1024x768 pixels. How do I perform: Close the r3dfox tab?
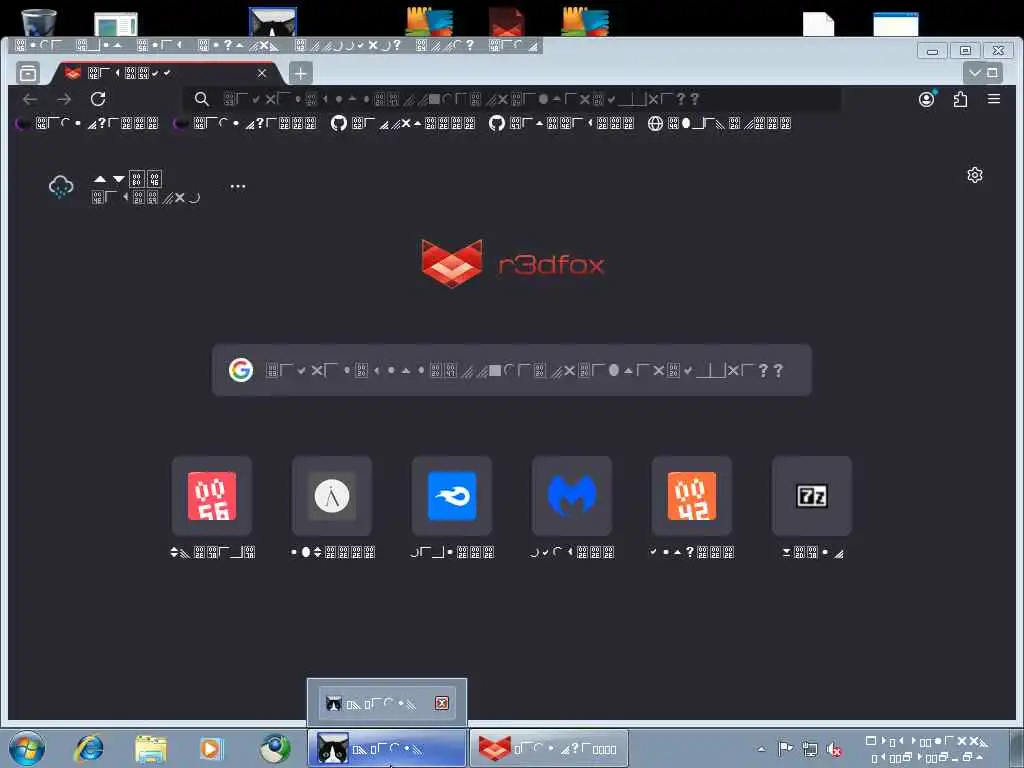262,73
